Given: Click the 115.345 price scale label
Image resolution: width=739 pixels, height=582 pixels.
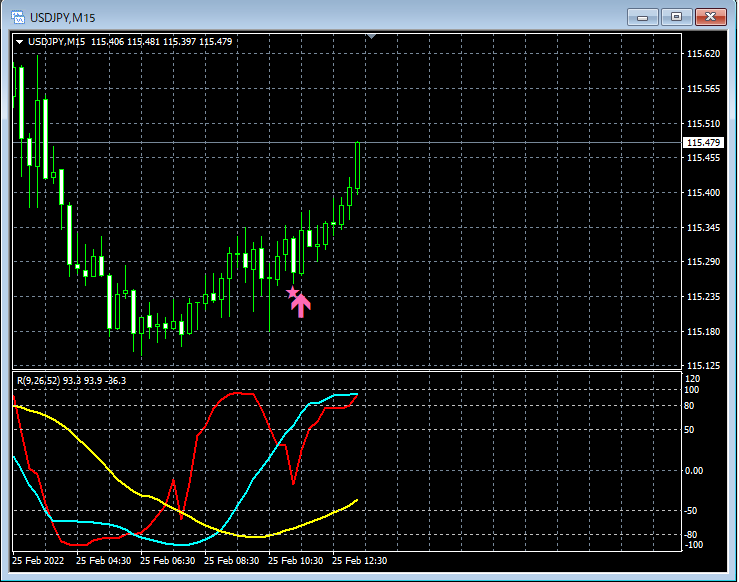Looking at the screenshot, I should coord(703,228).
